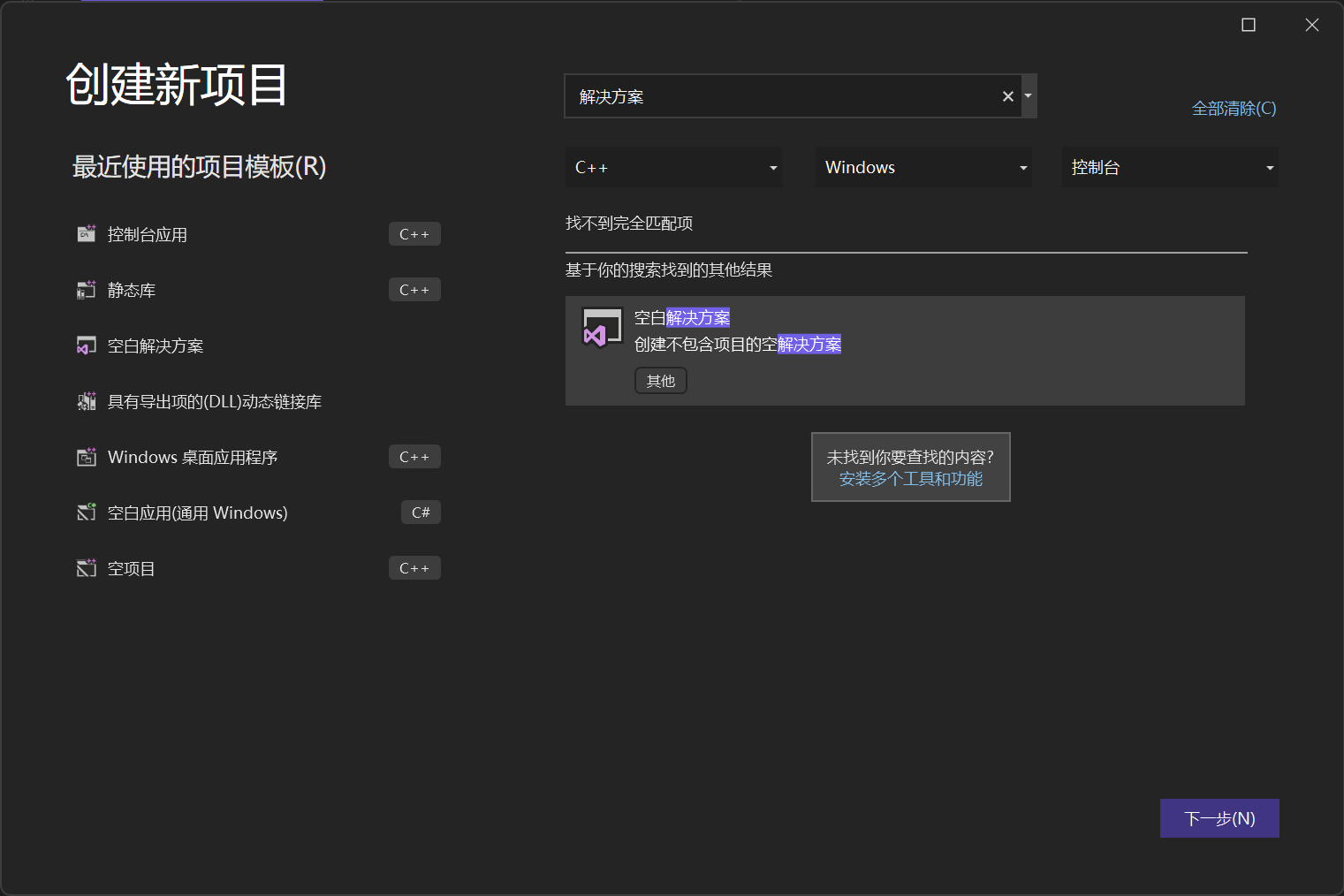Click 全部清除(C) link
The height and width of the screenshot is (896, 1344).
point(1234,109)
